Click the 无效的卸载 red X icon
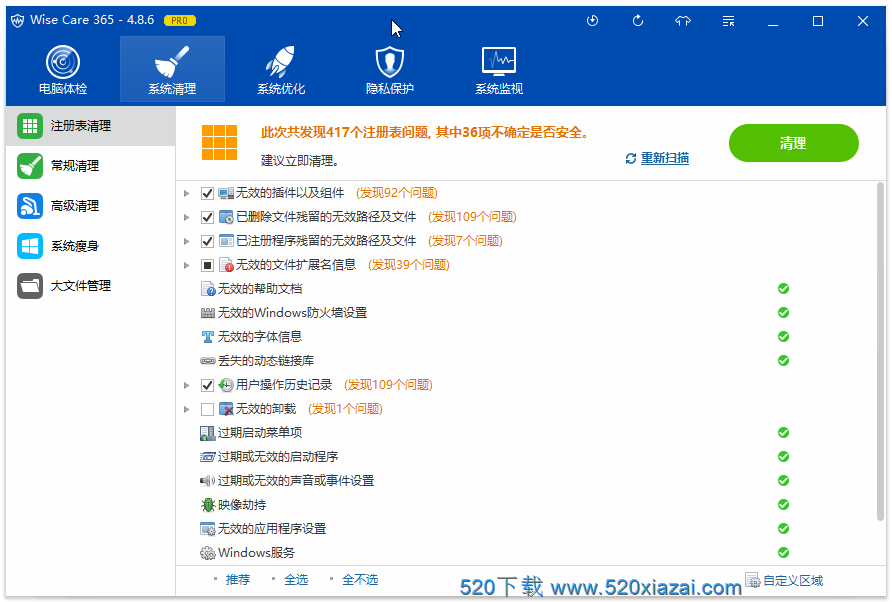Image resolution: width=892 pixels, height=602 pixels. coord(226,409)
